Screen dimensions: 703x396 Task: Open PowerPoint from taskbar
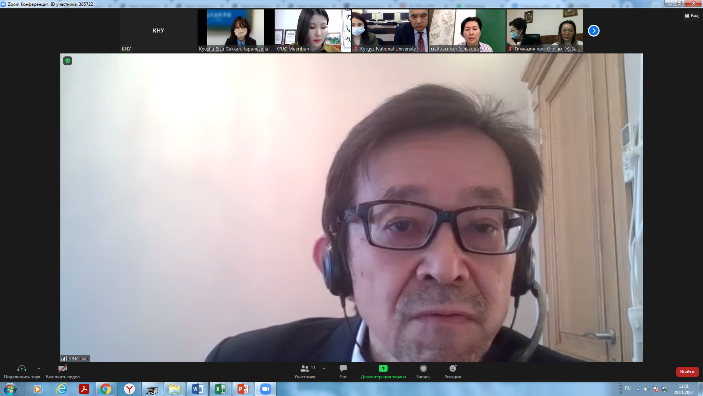[243, 389]
